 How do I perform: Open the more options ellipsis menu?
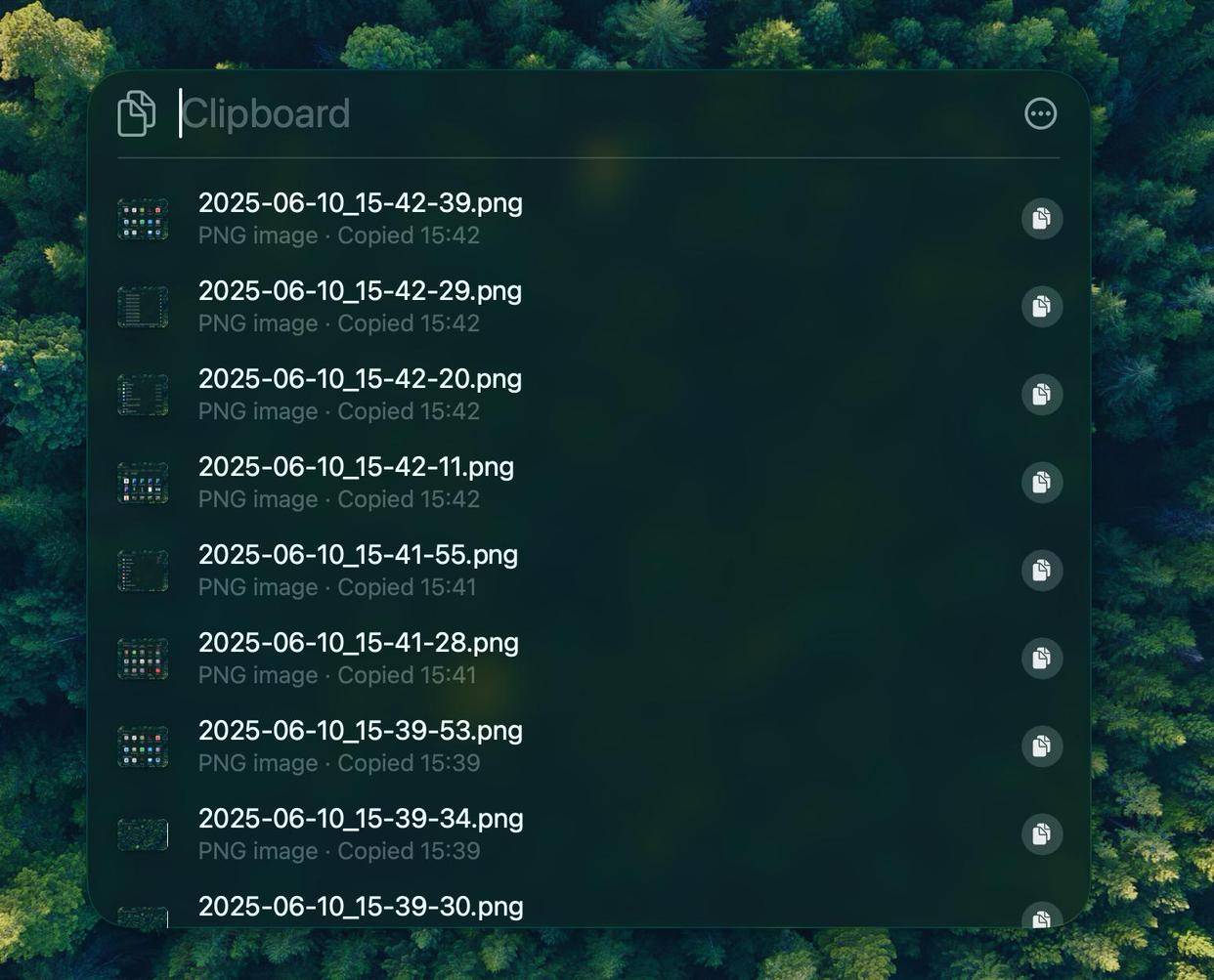click(1040, 113)
